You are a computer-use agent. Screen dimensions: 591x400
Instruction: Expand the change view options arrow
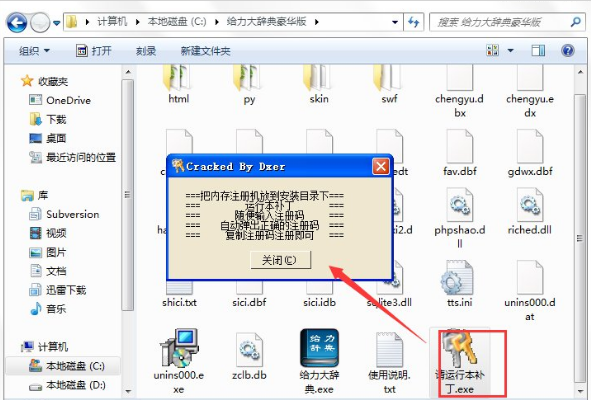(x=510, y=51)
